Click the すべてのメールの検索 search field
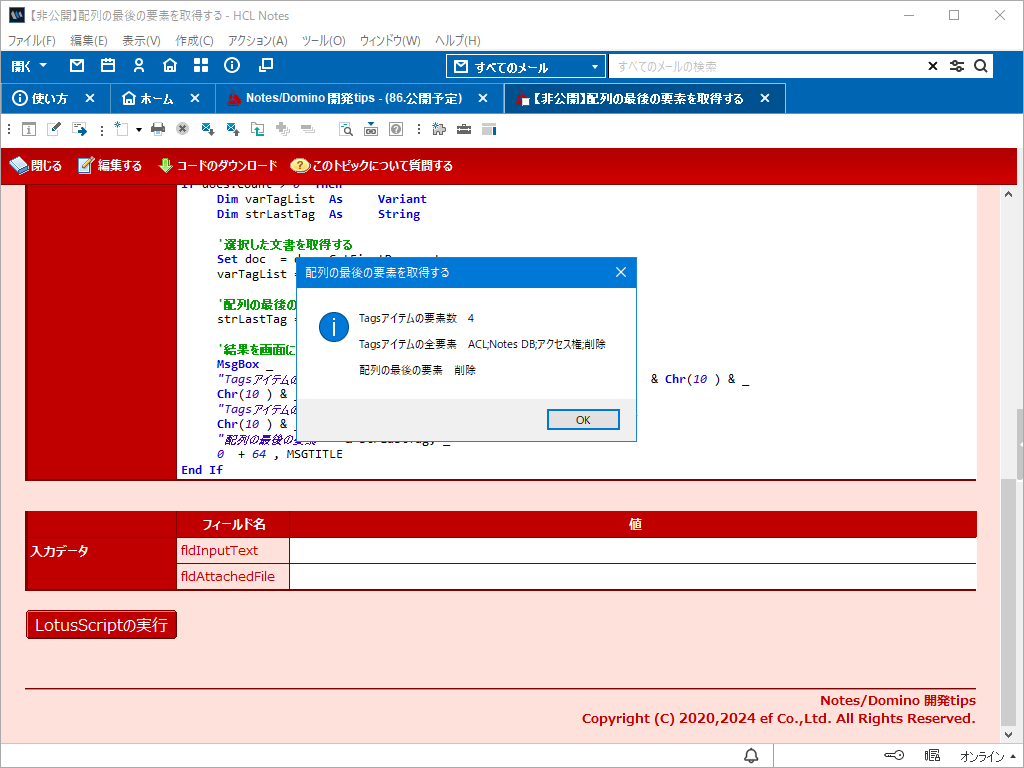The height and width of the screenshot is (768, 1024). 765,67
